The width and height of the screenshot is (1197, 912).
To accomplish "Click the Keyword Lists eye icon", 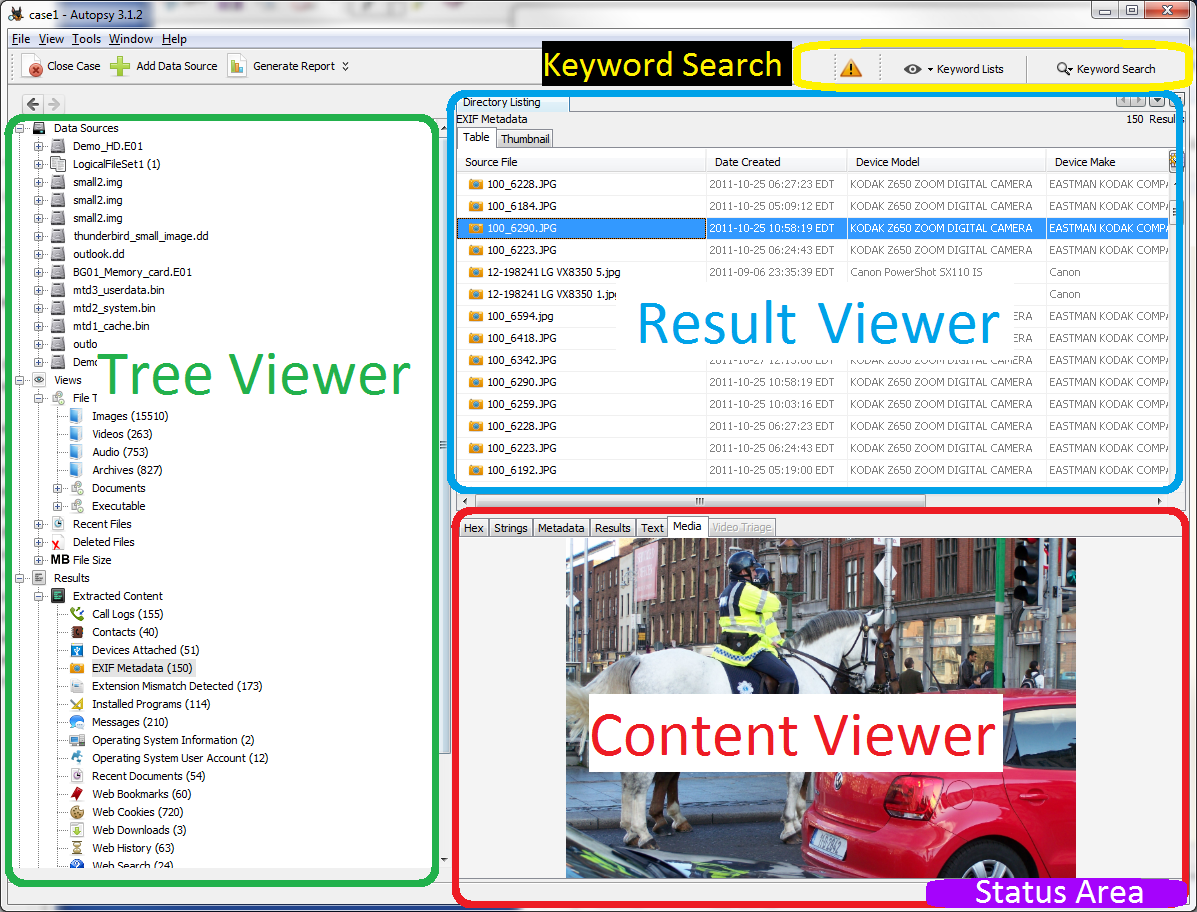I will (x=911, y=69).
